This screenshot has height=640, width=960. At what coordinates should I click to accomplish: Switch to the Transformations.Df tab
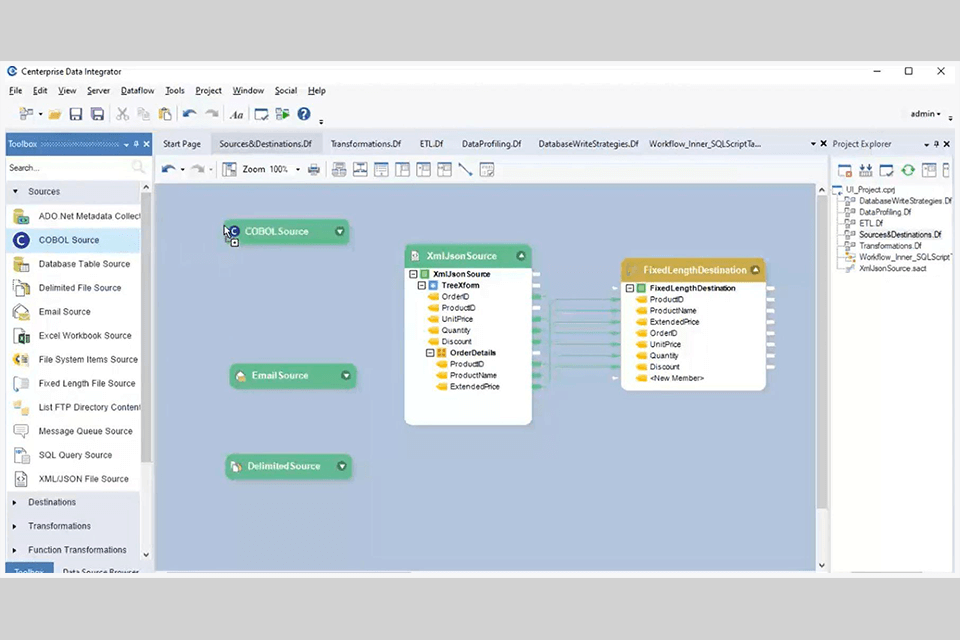tap(366, 144)
